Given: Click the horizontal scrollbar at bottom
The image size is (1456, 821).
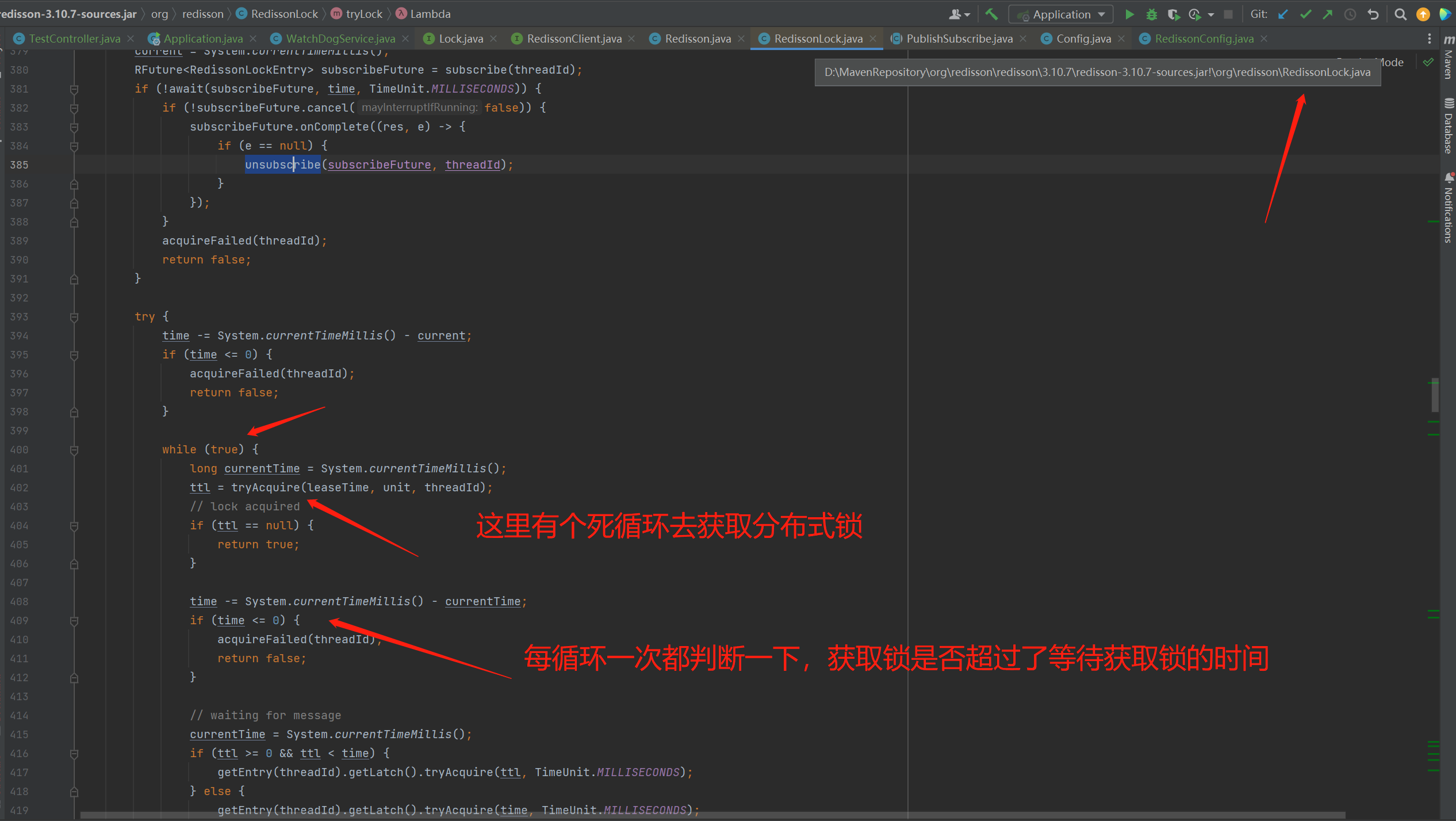Looking at the screenshot, I should [713, 815].
